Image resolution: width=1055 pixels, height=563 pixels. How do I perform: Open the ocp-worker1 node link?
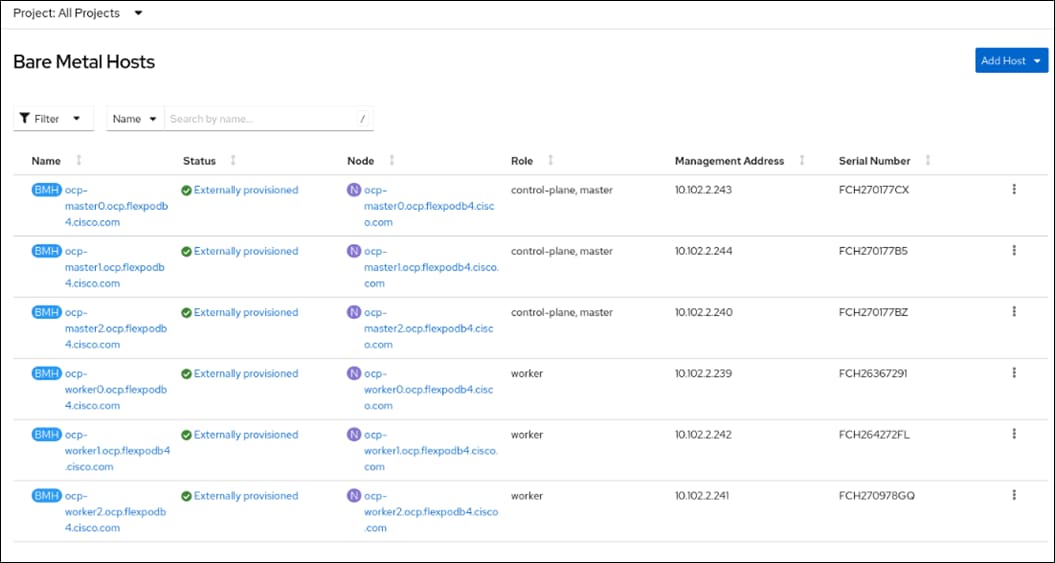[x=430, y=450]
